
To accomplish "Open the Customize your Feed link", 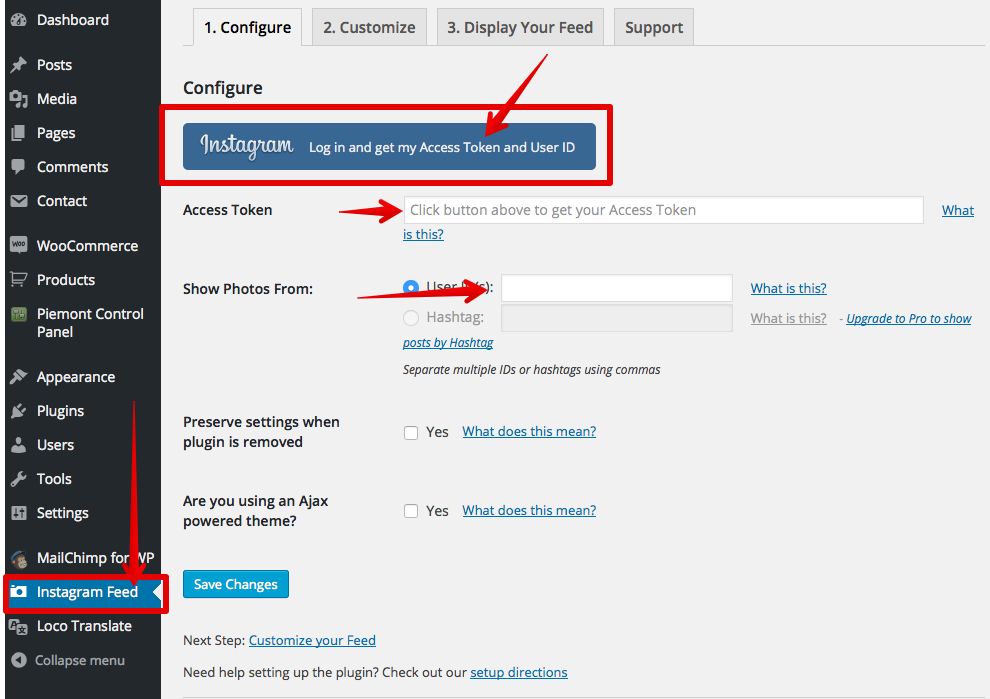I will click(312, 640).
